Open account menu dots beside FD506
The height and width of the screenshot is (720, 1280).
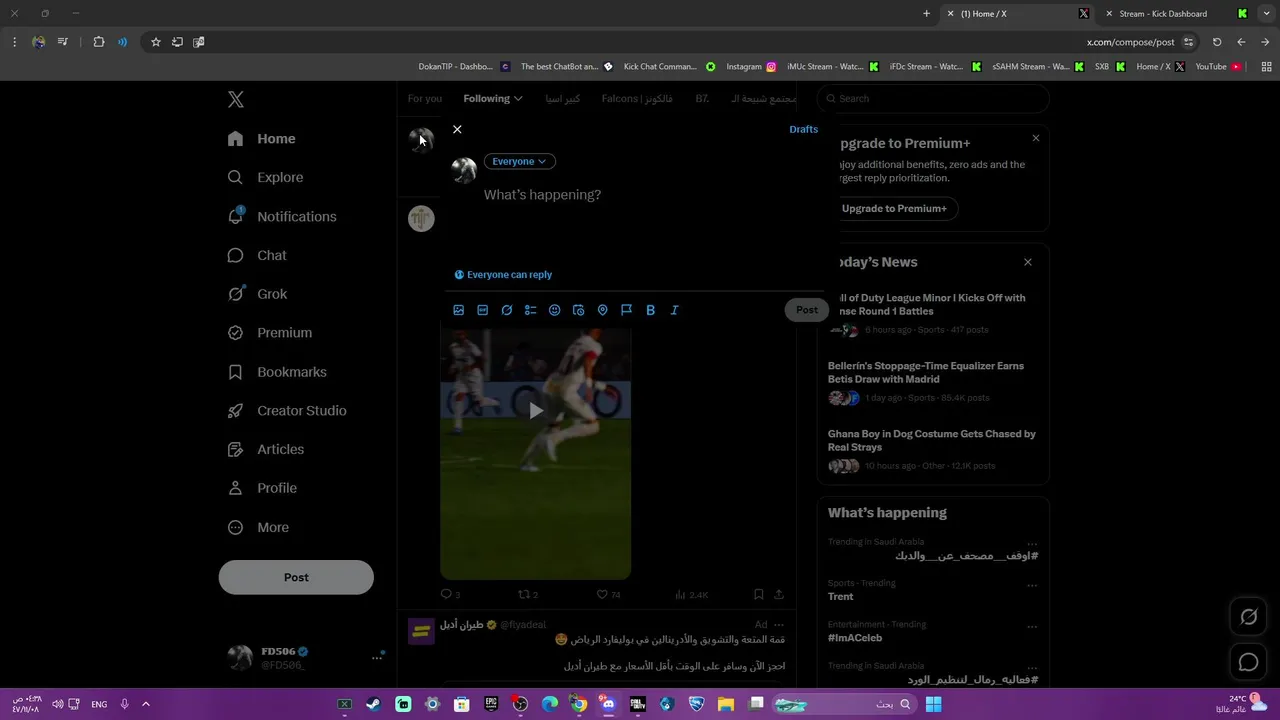[377, 657]
